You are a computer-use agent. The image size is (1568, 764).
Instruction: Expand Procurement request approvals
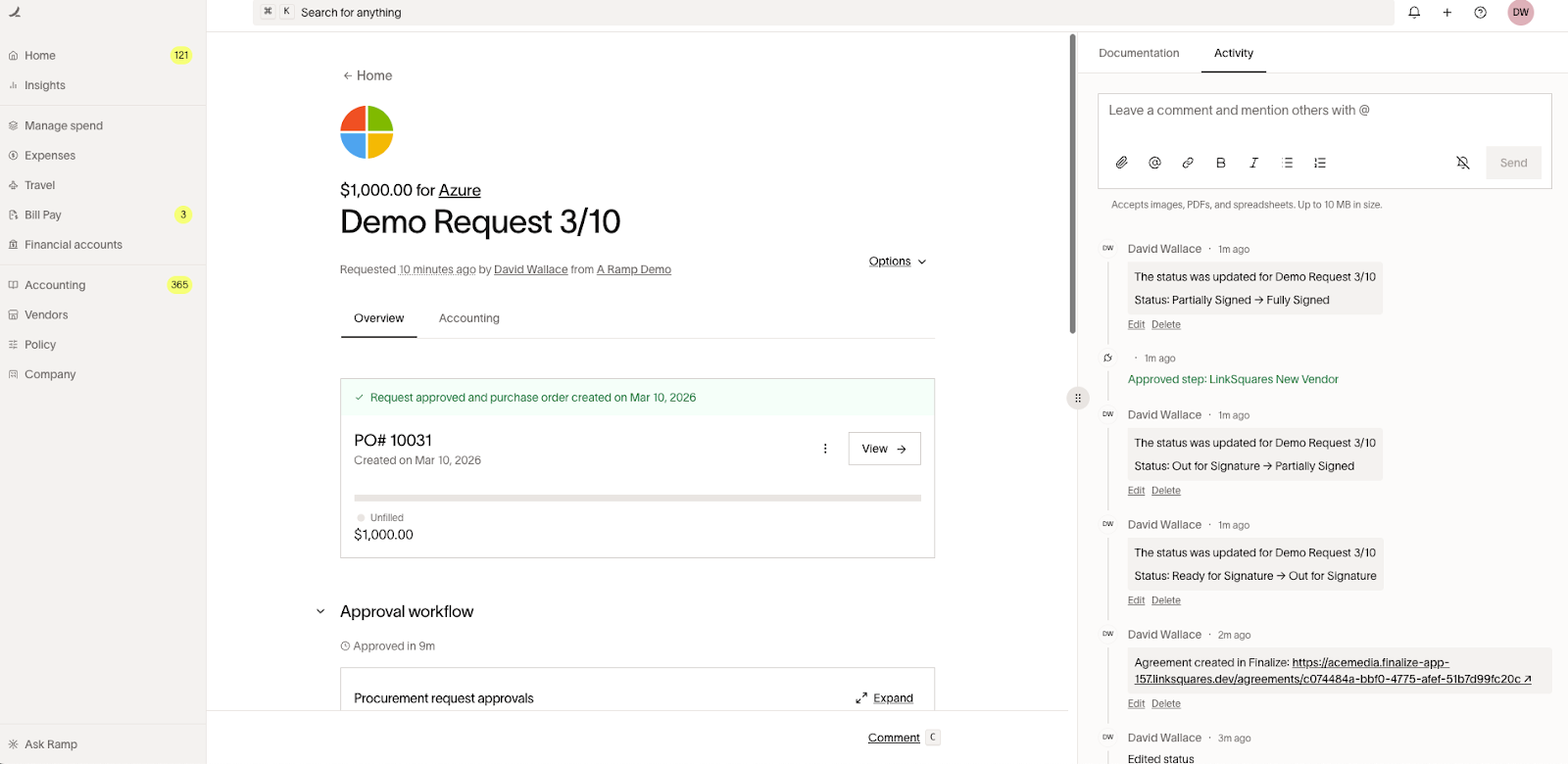884,698
